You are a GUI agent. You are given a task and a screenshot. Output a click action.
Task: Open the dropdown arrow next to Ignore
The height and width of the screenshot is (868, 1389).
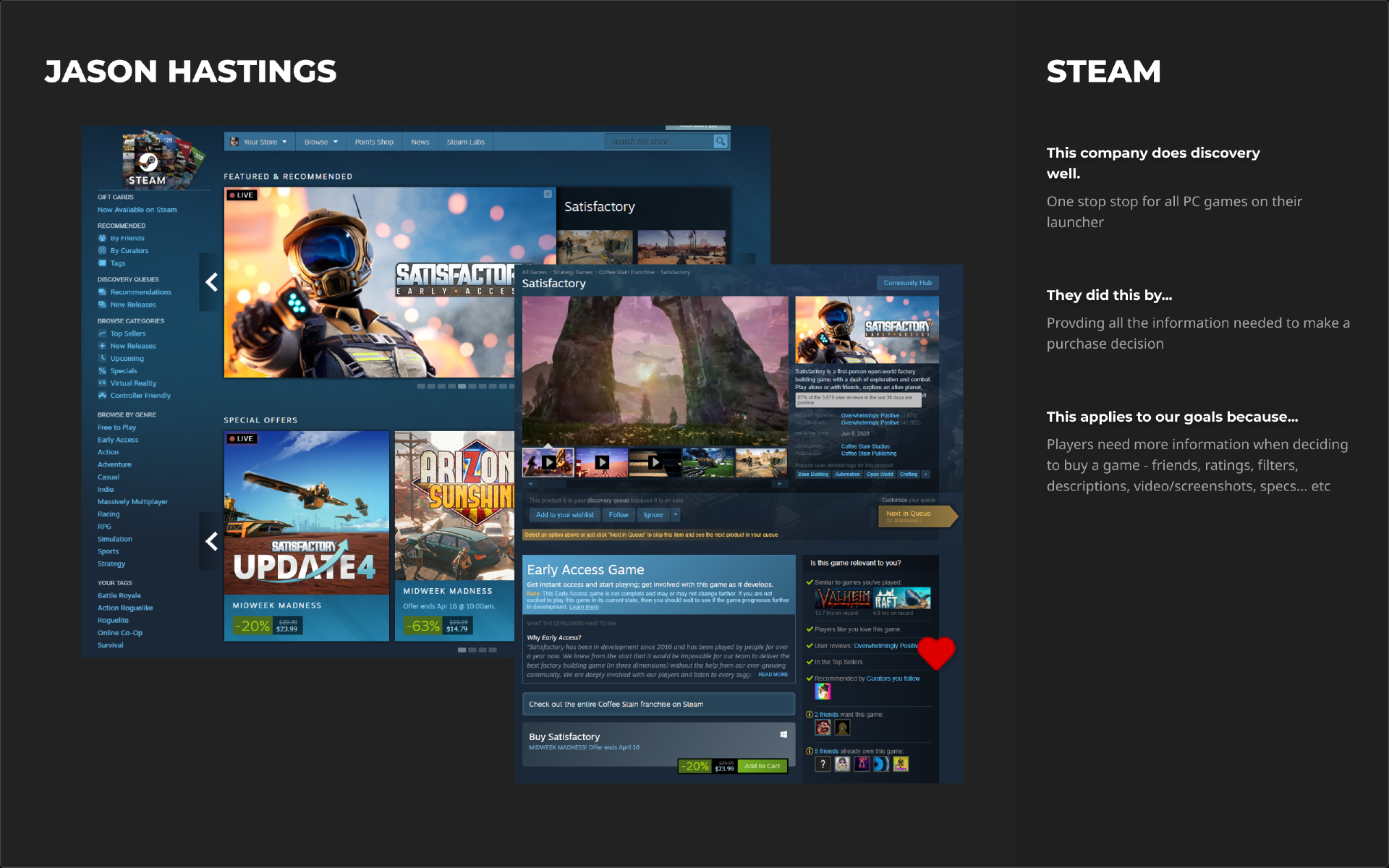click(x=676, y=515)
